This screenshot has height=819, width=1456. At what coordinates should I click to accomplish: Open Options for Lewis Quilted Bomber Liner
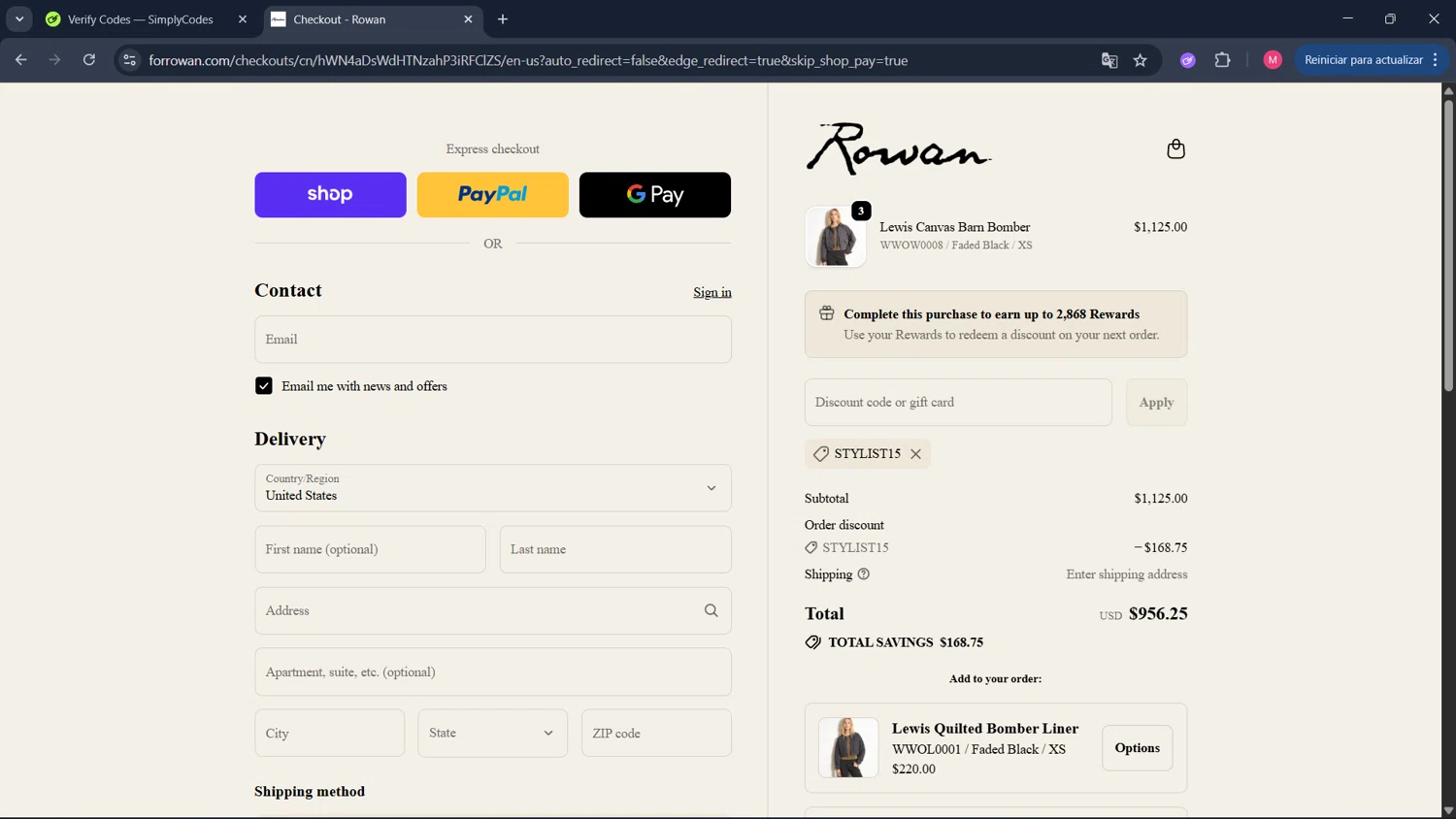pos(1137,748)
